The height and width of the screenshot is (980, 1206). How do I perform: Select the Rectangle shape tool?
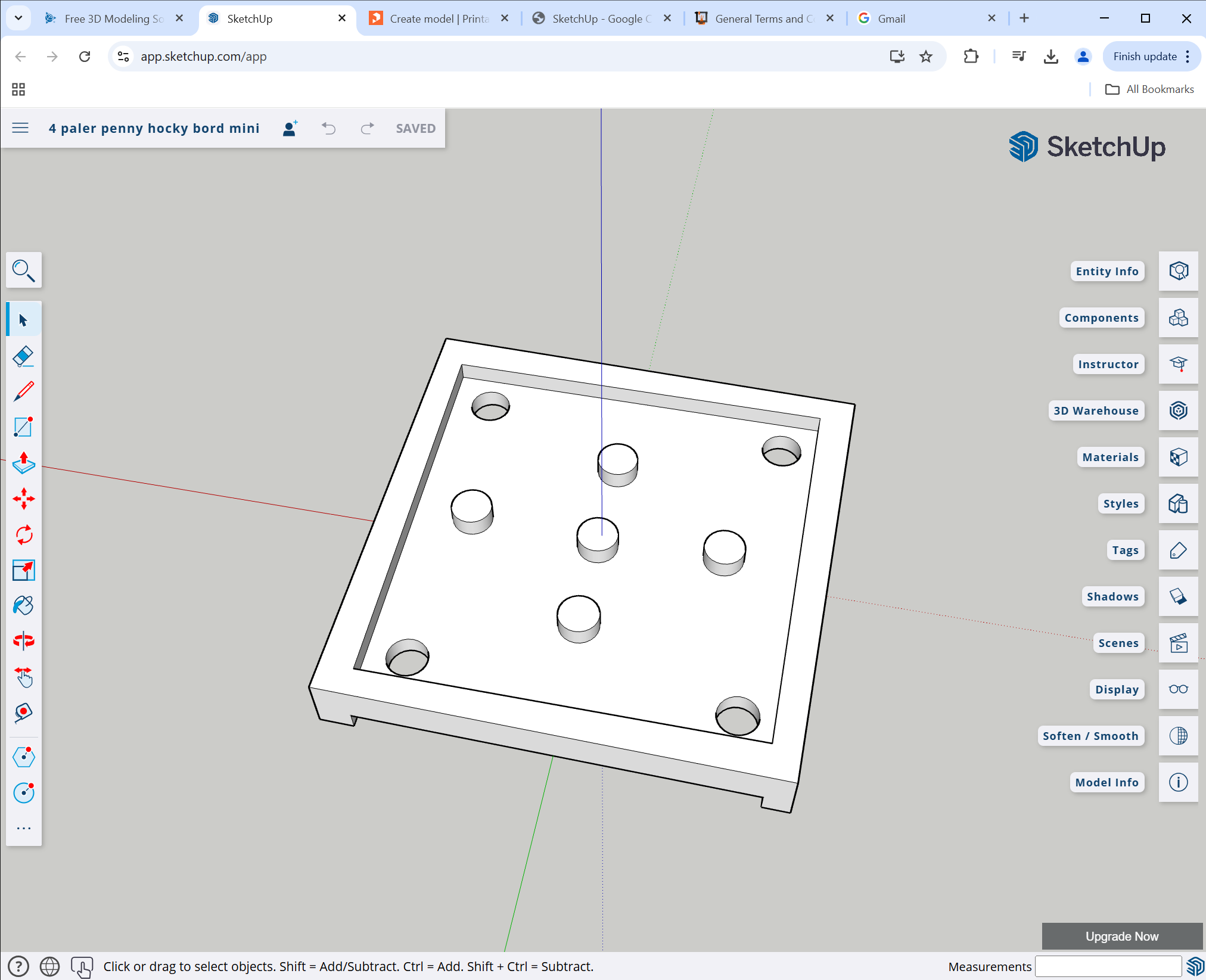[24, 427]
